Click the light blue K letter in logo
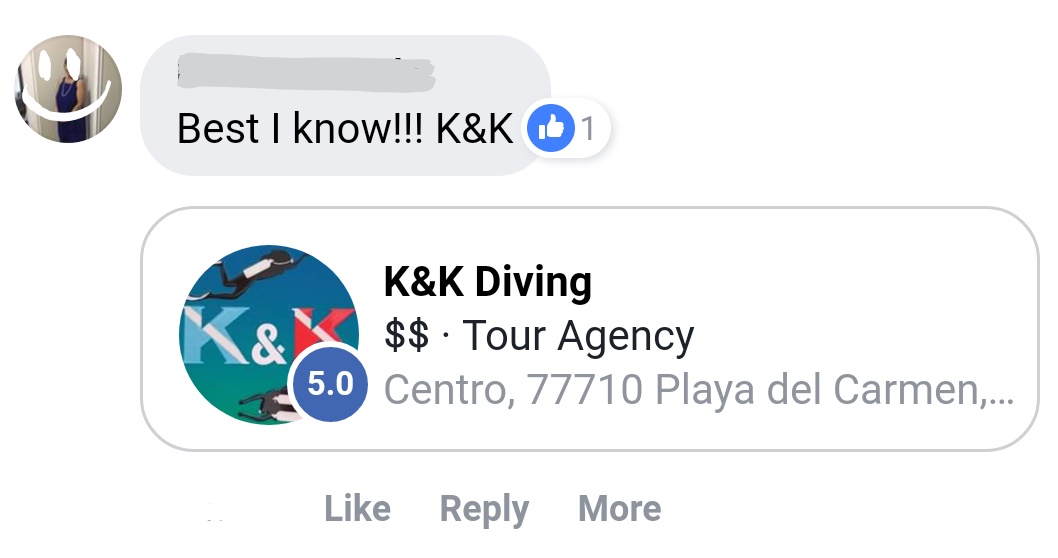 216,335
